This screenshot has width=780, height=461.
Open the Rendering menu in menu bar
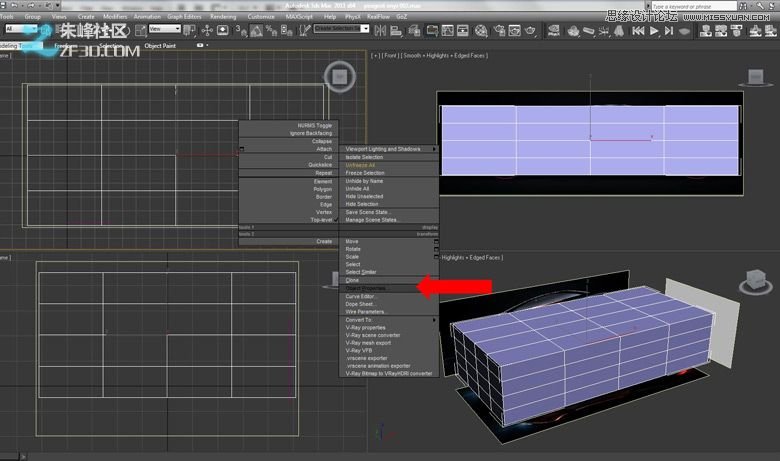[224, 17]
